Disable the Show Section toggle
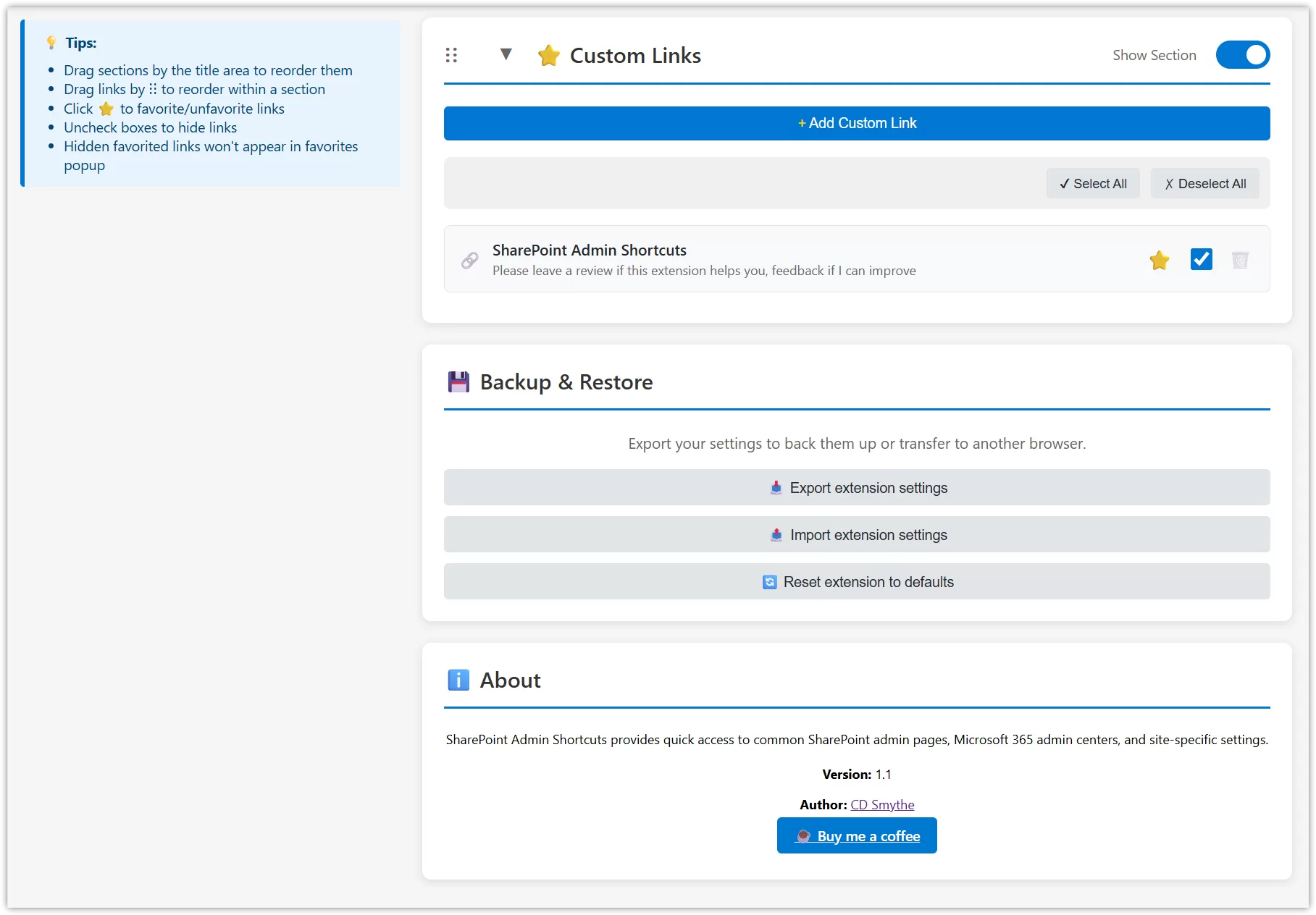Screen dimensions: 1316x915 tap(1243, 54)
